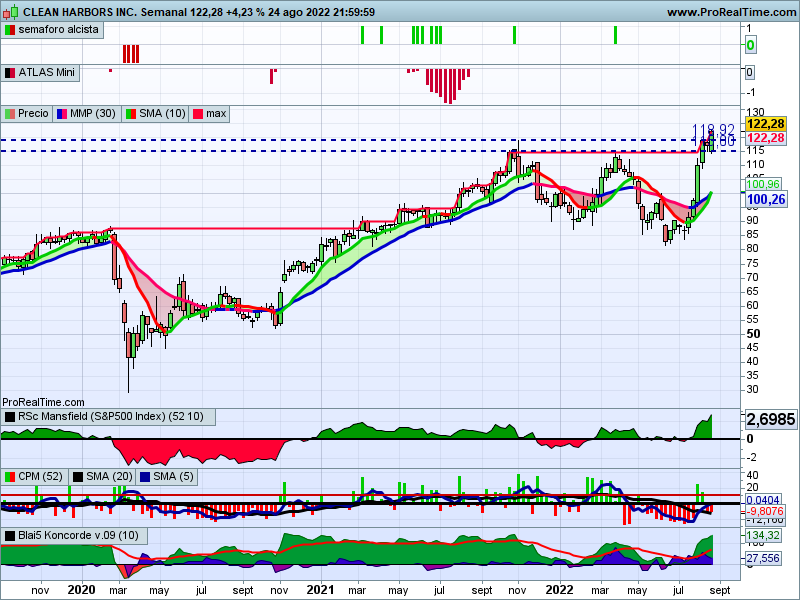Click the 50 level on price axis
The image size is (800, 600).
(x=754, y=334)
